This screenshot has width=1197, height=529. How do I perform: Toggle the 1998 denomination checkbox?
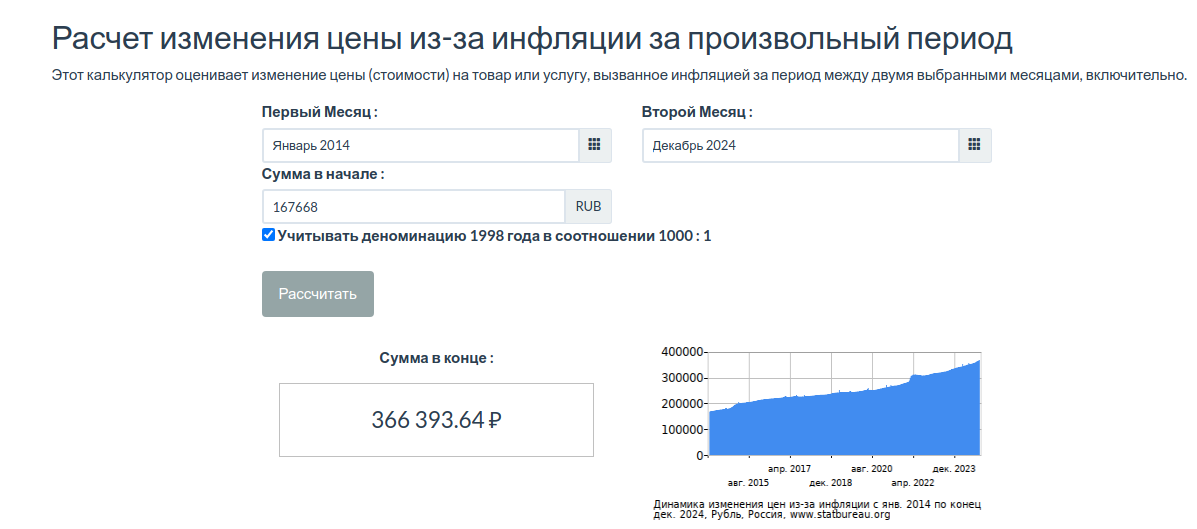click(x=268, y=235)
